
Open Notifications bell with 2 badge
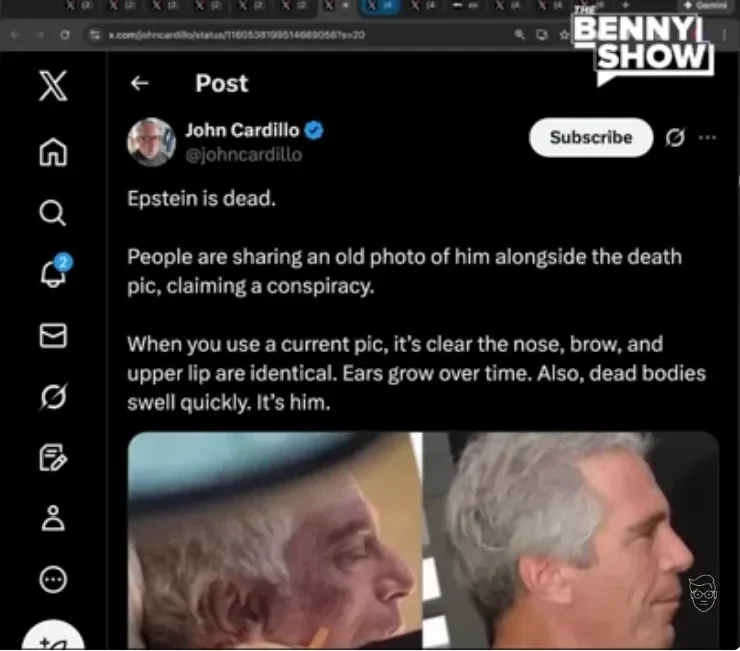tap(56, 271)
